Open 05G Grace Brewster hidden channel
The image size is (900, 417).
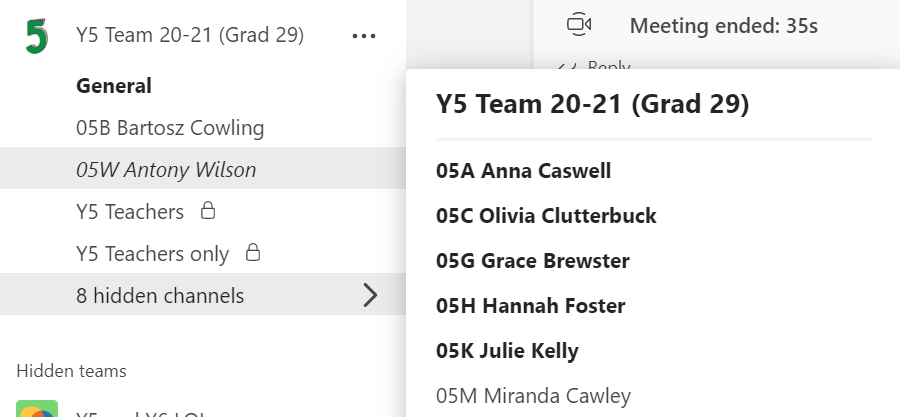(532, 261)
